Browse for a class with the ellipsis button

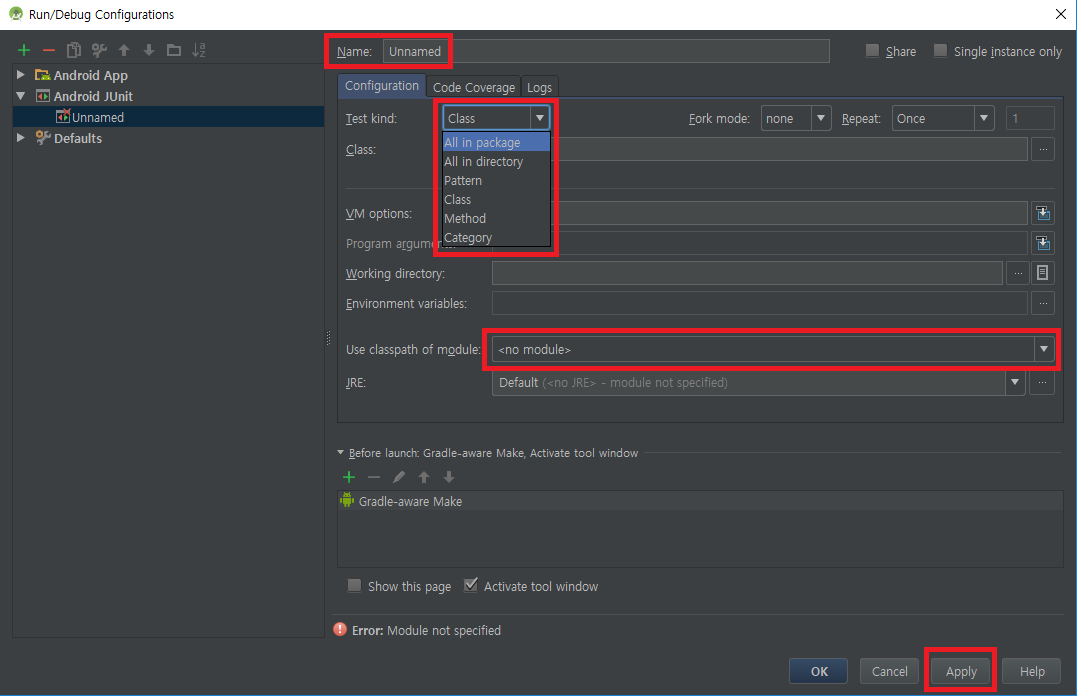[x=1043, y=149]
